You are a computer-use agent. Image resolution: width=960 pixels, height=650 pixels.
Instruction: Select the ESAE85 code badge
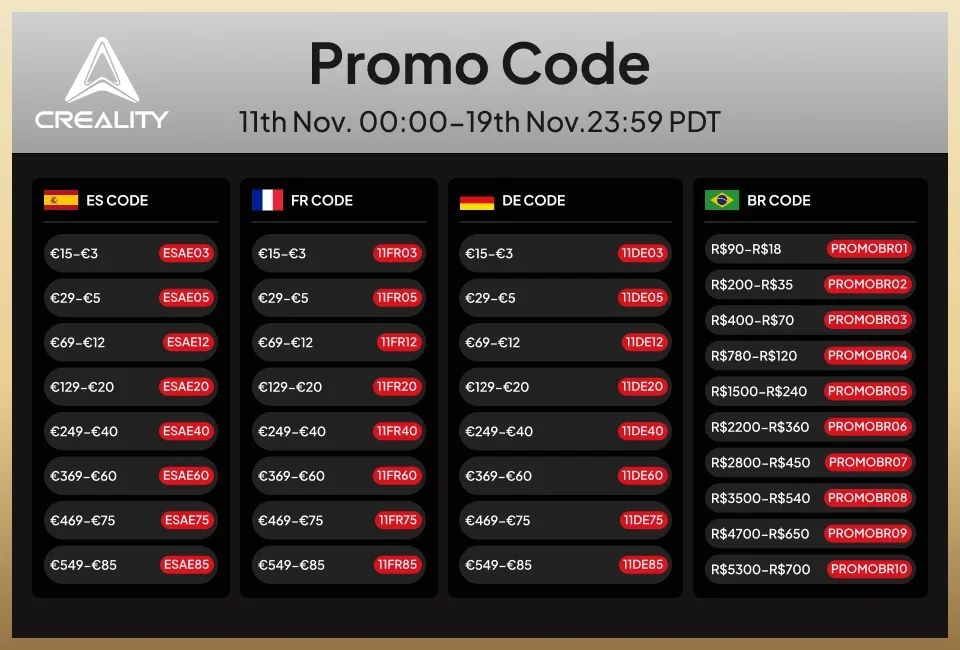click(186, 564)
